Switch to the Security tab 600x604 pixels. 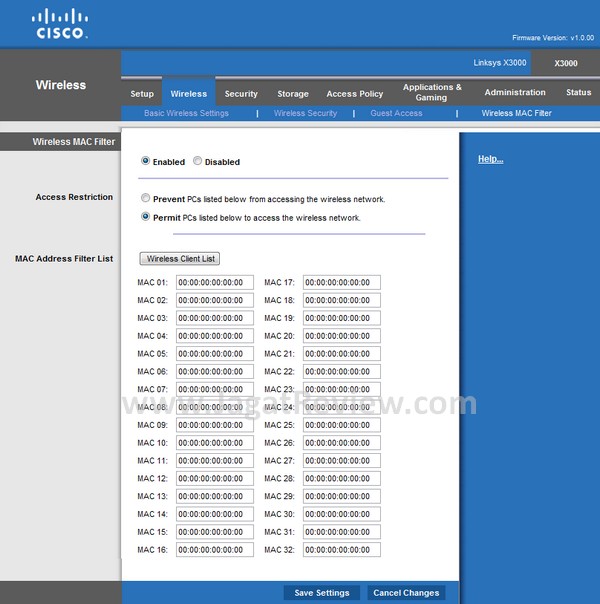241,94
